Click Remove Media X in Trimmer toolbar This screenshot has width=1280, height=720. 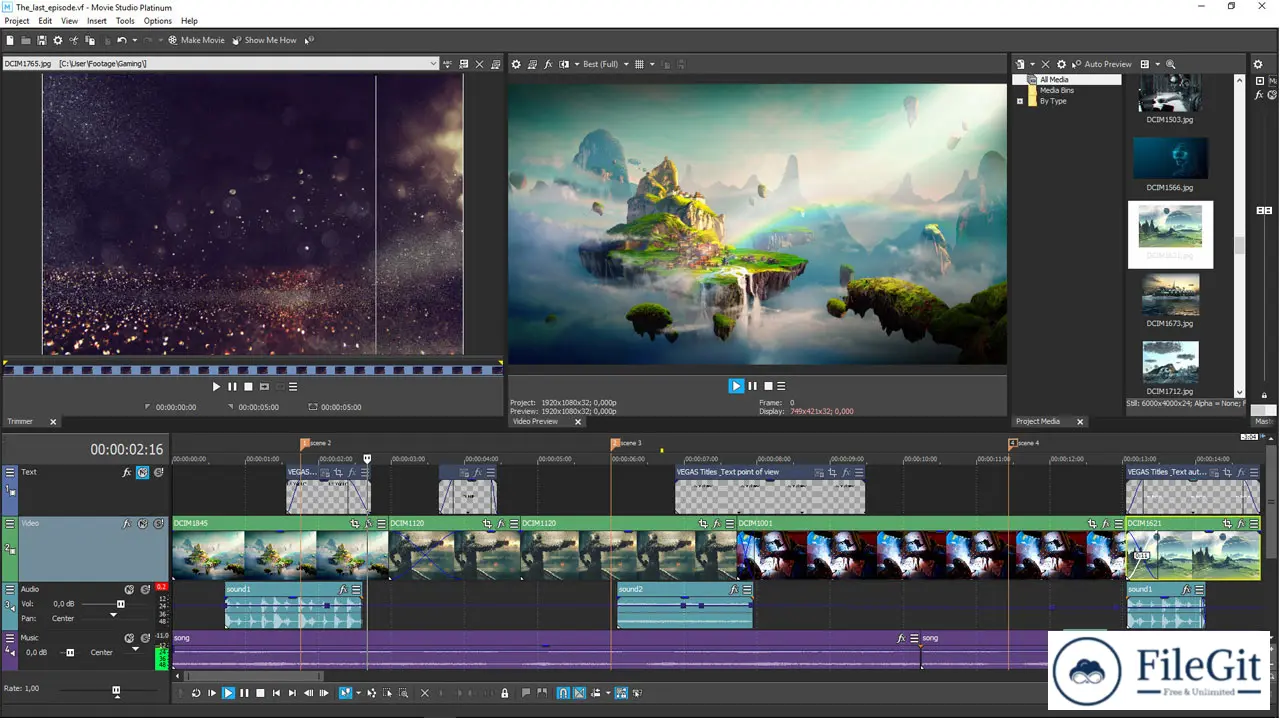click(x=479, y=64)
